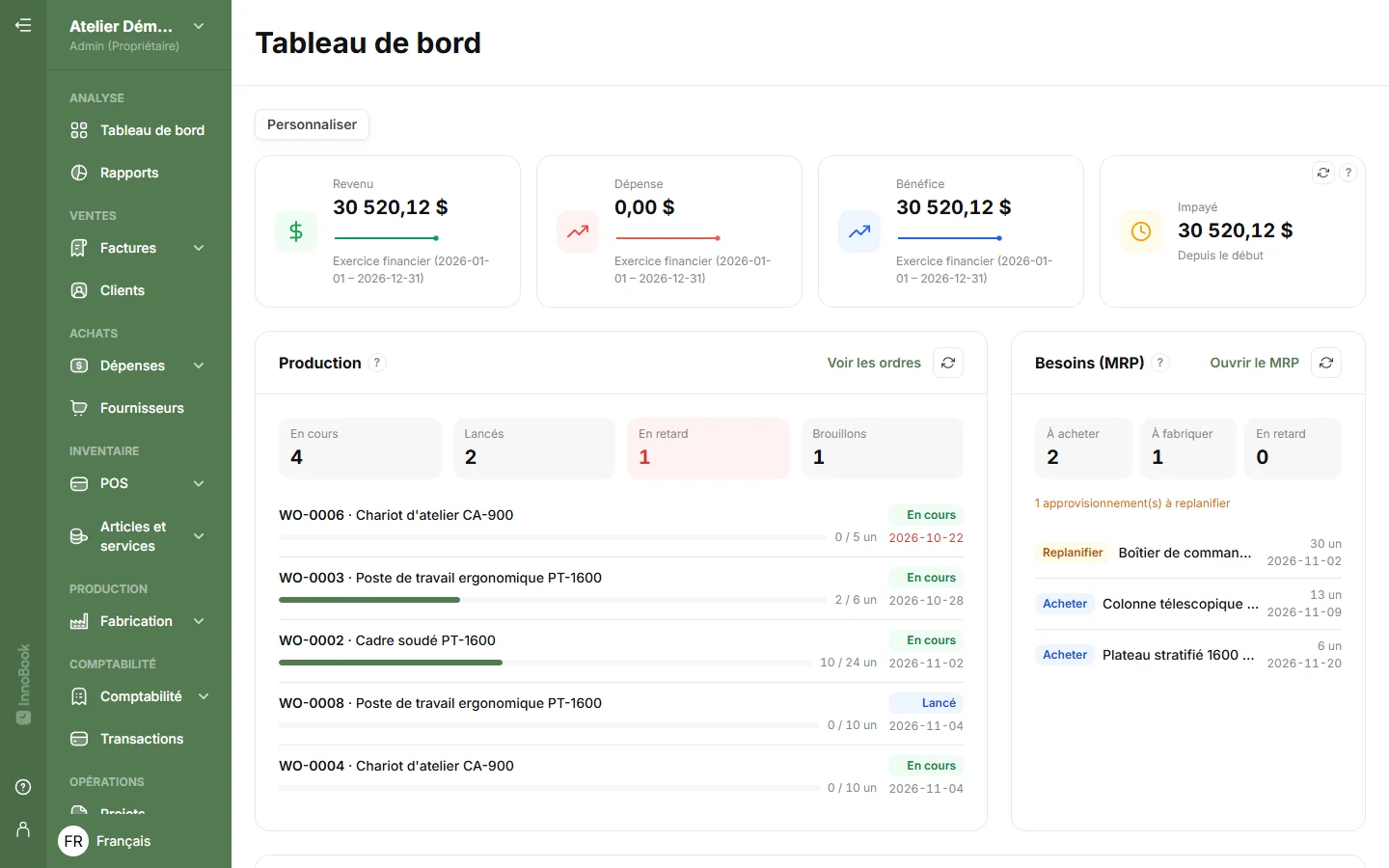The height and width of the screenshot is (868, 1389).
Task: Click the blue trend Bénéfice icon
Action: pyautogui.click(x=859, y=231)
